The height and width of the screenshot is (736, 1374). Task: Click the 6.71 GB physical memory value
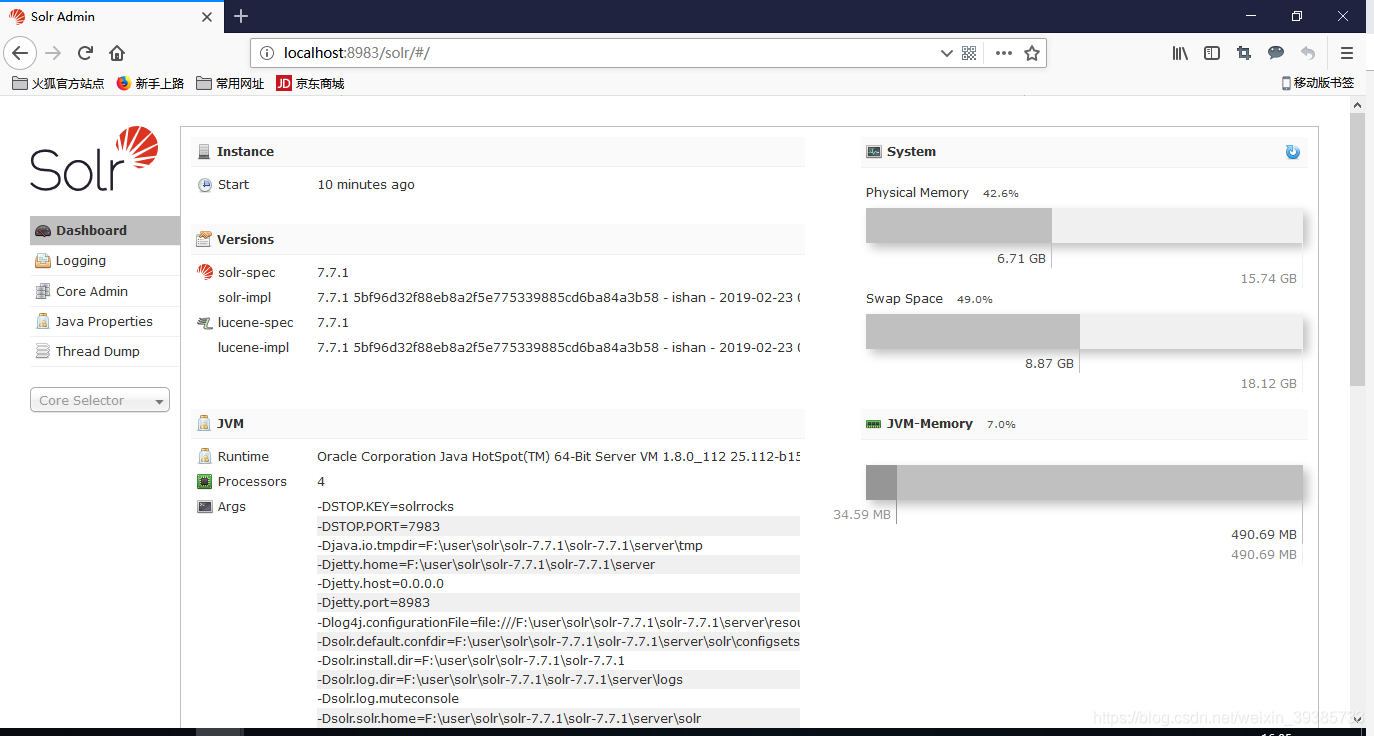1021,259
